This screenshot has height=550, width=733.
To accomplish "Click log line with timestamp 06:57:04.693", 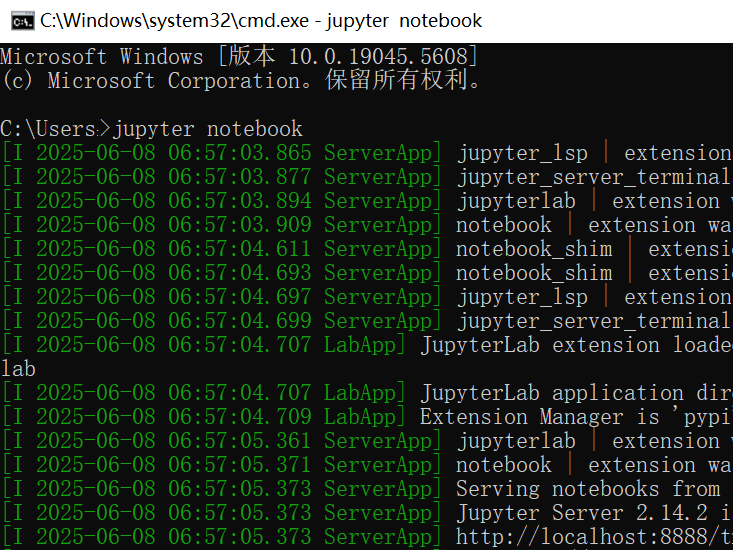I will click(366, 273).
